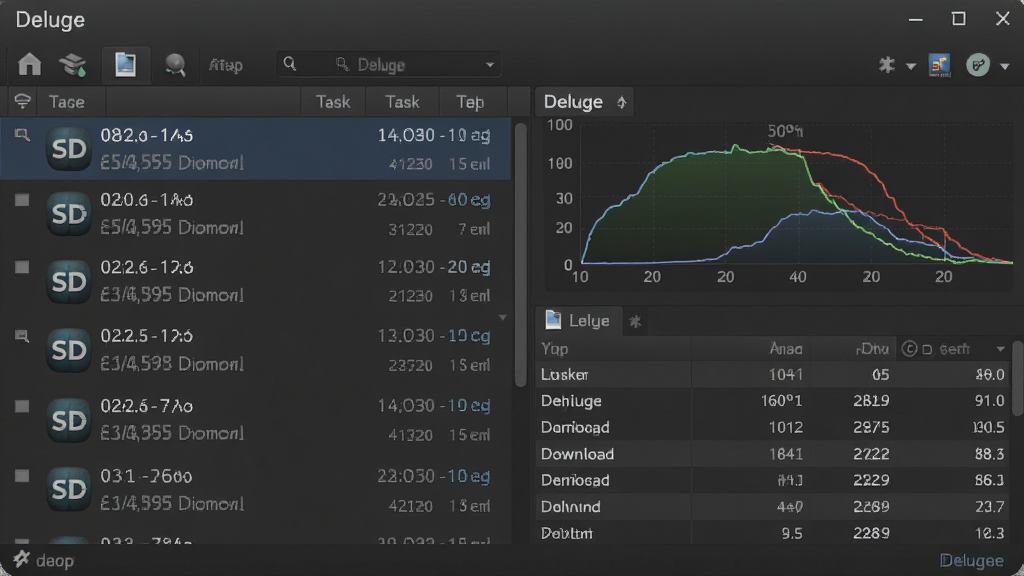Viewport: 1024px width, 576px height.
Task: Click value 2222 in Download row
Action: click(x=871, y=454)
